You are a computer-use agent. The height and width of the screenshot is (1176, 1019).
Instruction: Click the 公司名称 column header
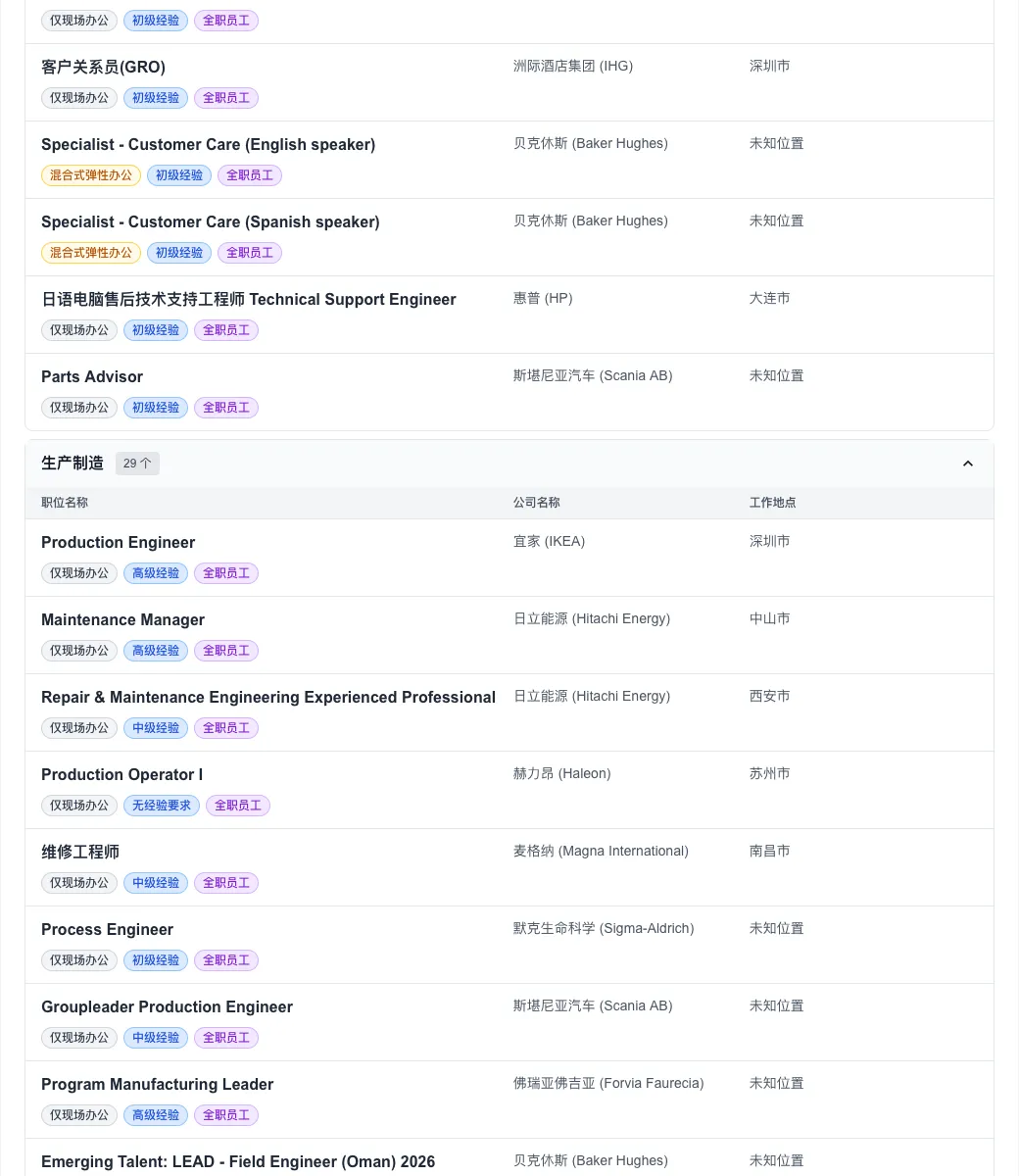tap(536, 503)
